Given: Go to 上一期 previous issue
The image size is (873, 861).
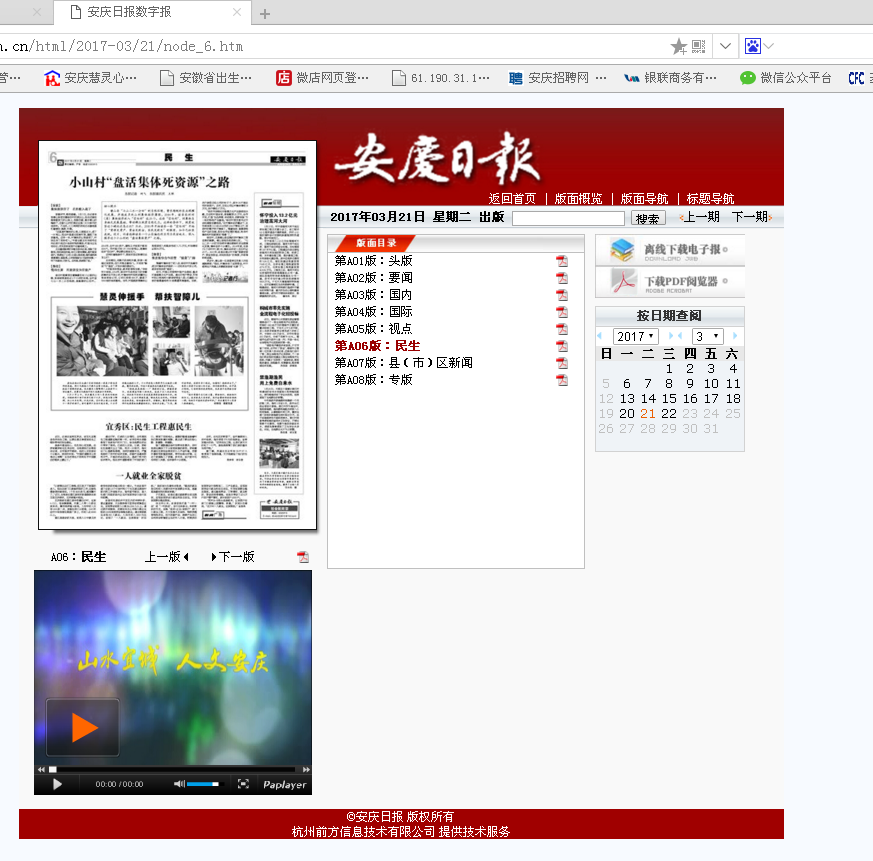Looking at the screenshot, I should pyautogui.click(x=700, y=217).
